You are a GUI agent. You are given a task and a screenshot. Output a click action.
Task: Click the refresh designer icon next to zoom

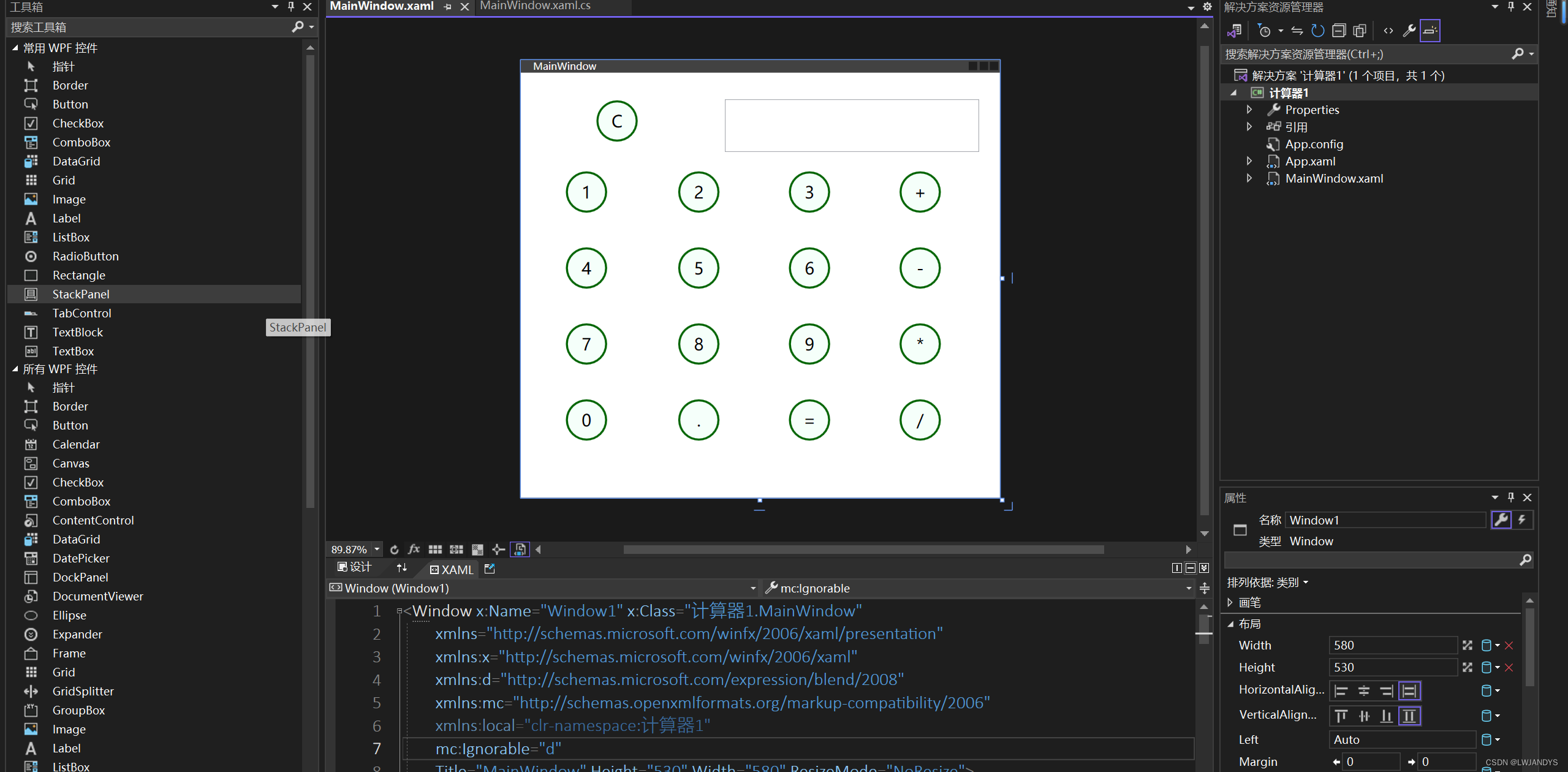pos(394,550)
